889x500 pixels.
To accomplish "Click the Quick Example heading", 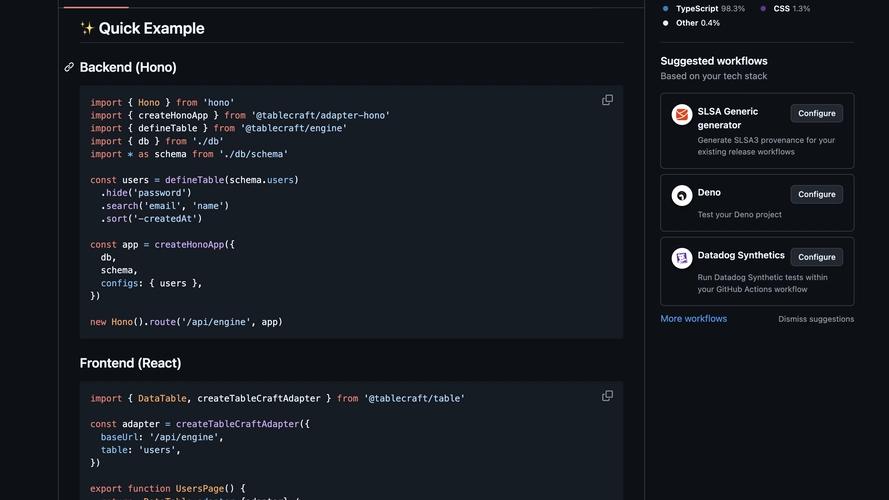I will click(x=142, y=28).
